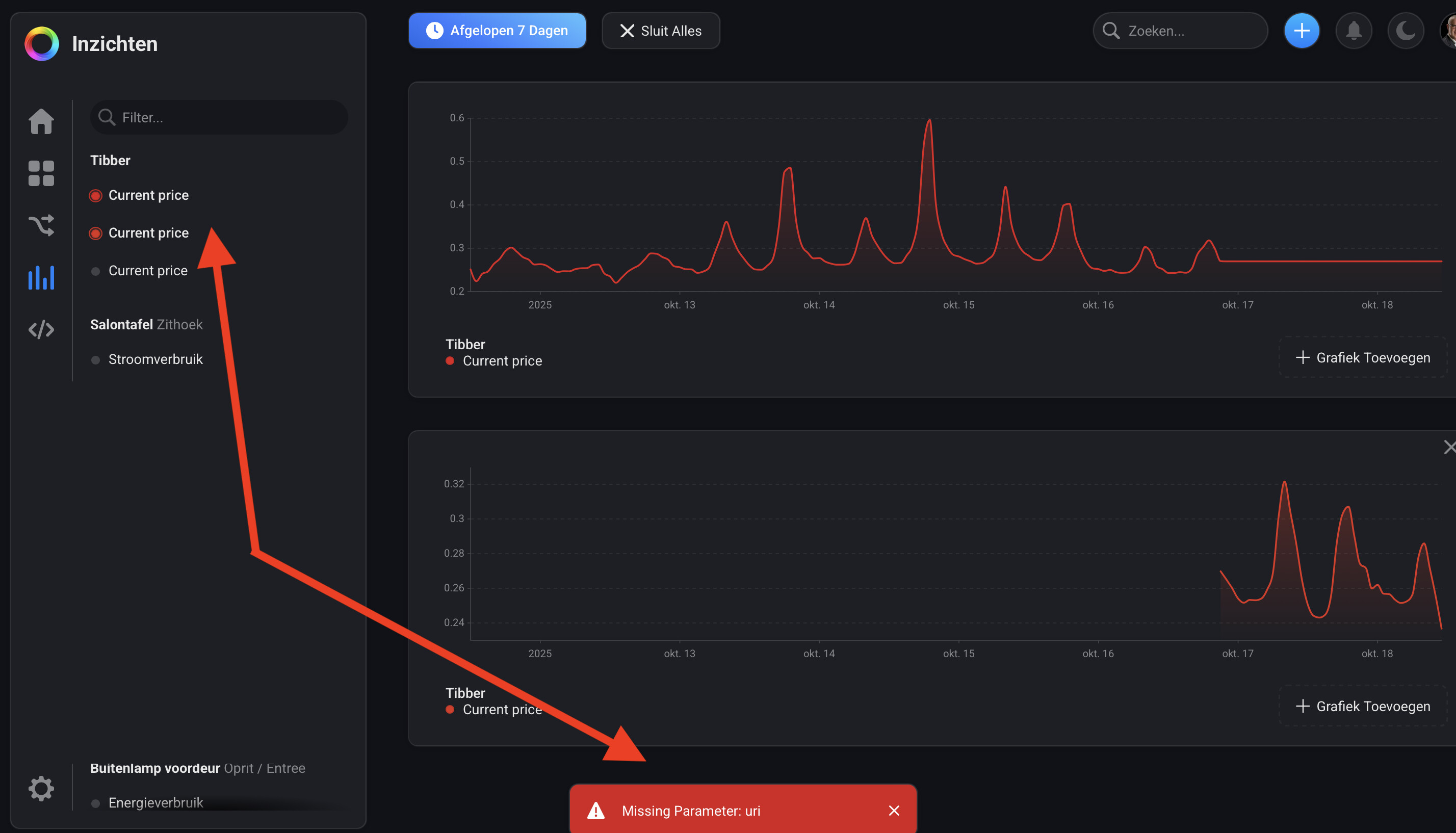Open the Afgelopen 7 Dagen range selector
The image size is (1456, 833).
(497, 31)
